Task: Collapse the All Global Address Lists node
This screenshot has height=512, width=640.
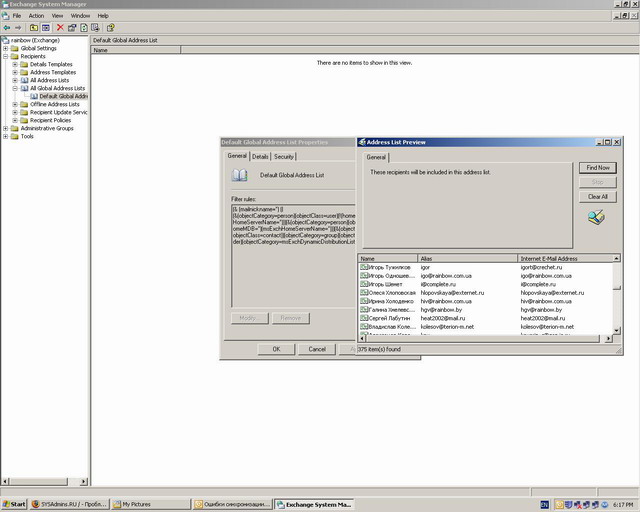Action: pyautogui.click(x=15, y=88)
